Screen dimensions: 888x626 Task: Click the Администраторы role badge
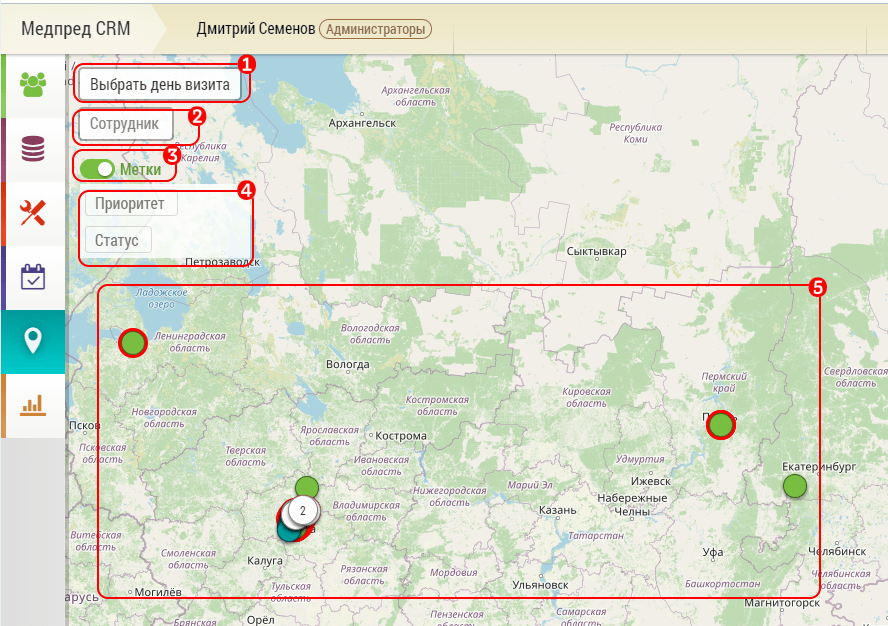(x=375, y=29)
